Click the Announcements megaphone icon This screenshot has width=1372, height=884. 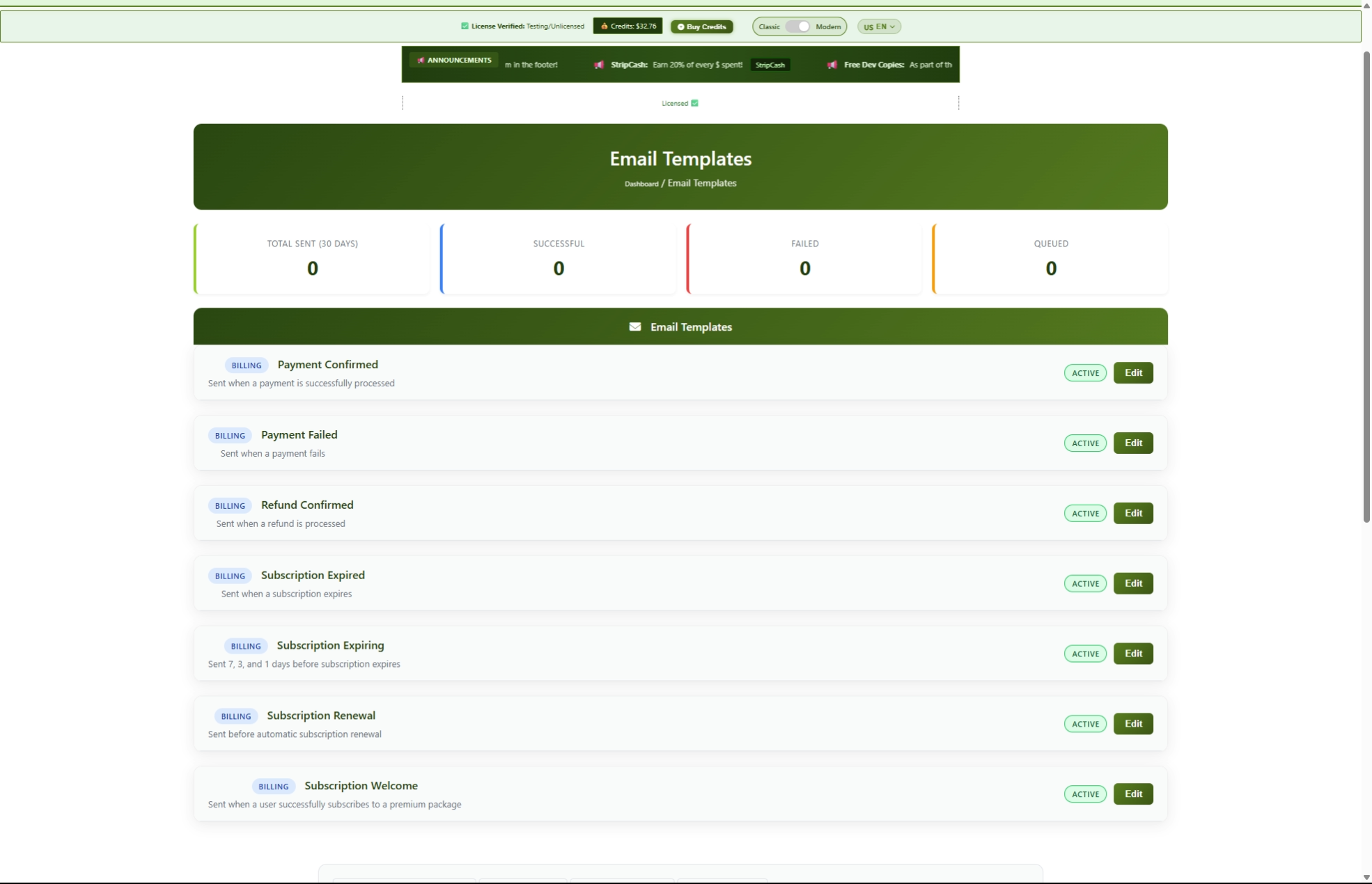(421, 61)
